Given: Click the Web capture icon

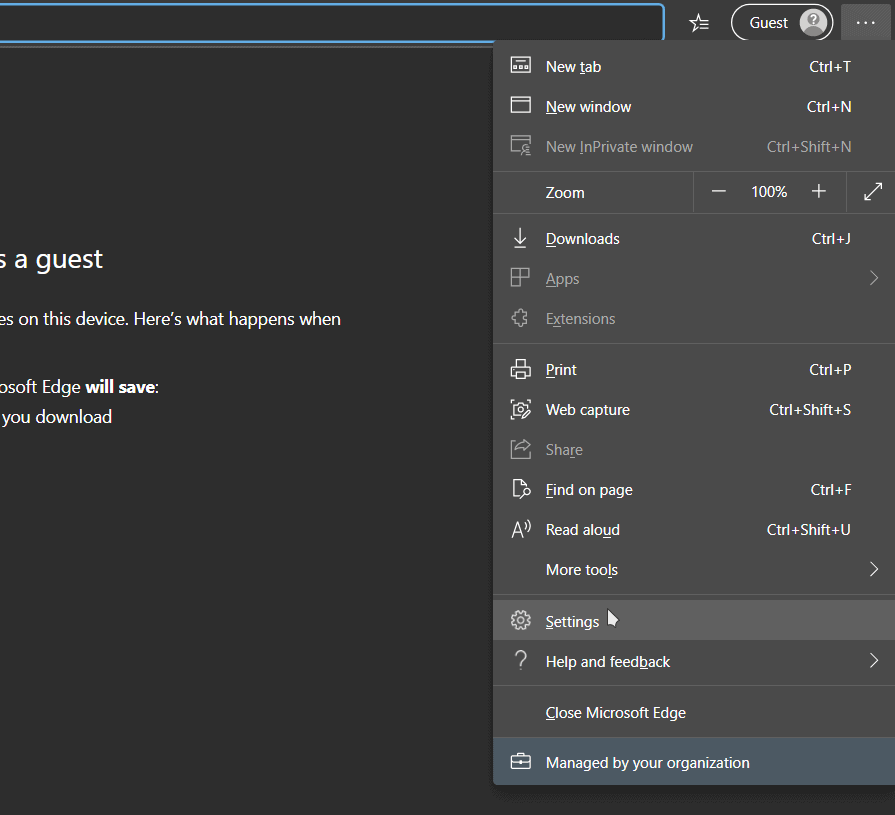Looking at the screenshot, I should pyautogui.click(x=520, y=409).
